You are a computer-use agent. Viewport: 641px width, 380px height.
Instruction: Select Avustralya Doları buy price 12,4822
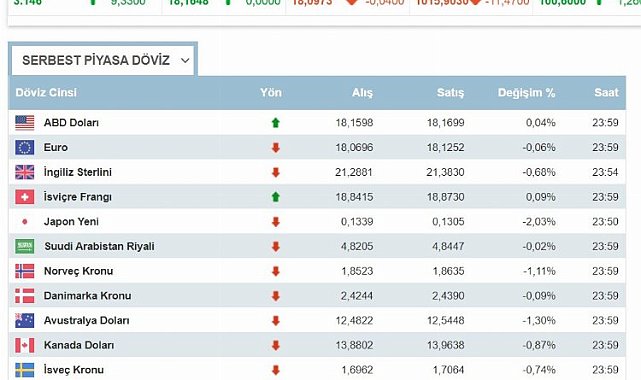[x=354, y=321]
